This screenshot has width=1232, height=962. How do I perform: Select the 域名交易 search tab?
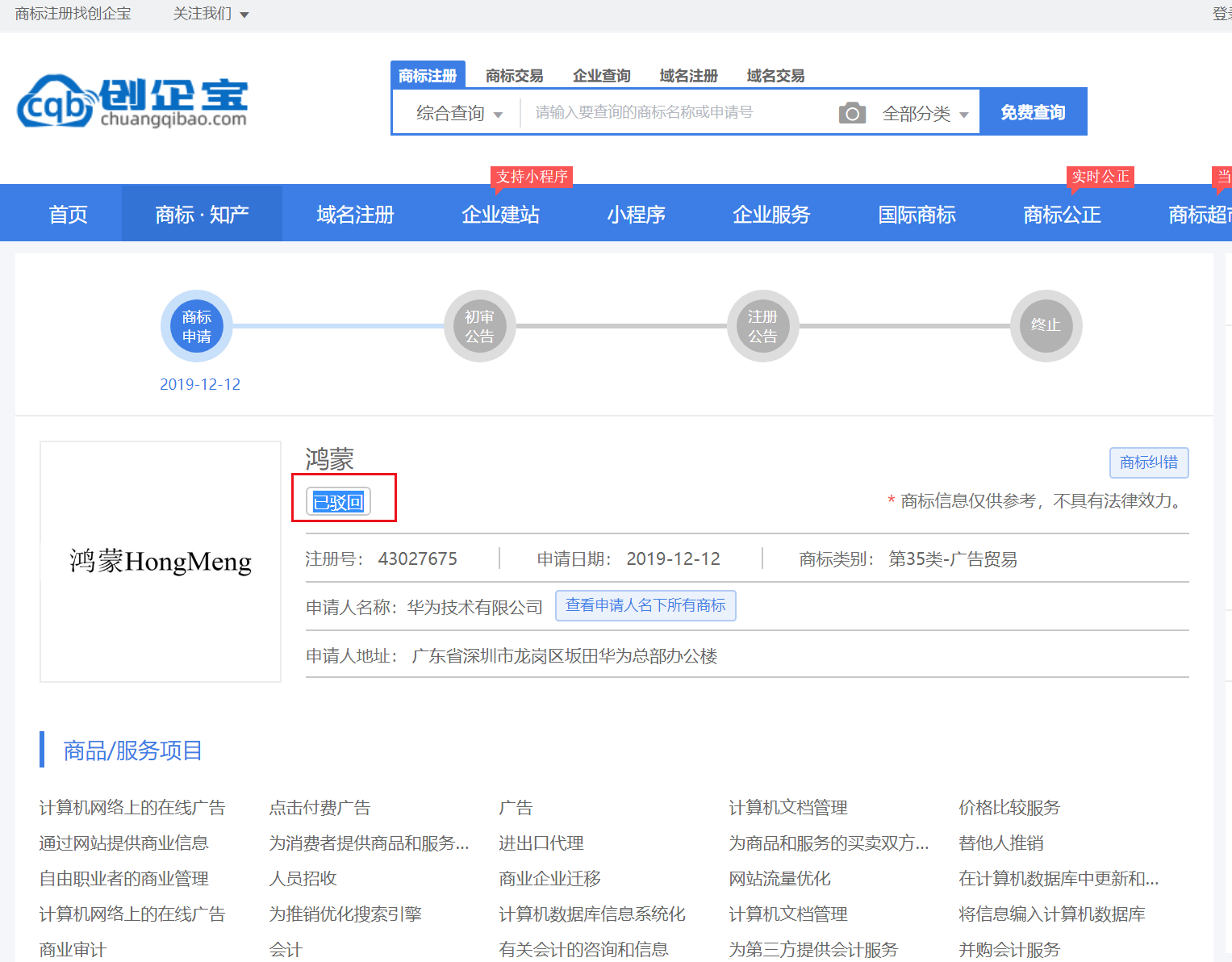pyautogui.click(x=776, y=76)
